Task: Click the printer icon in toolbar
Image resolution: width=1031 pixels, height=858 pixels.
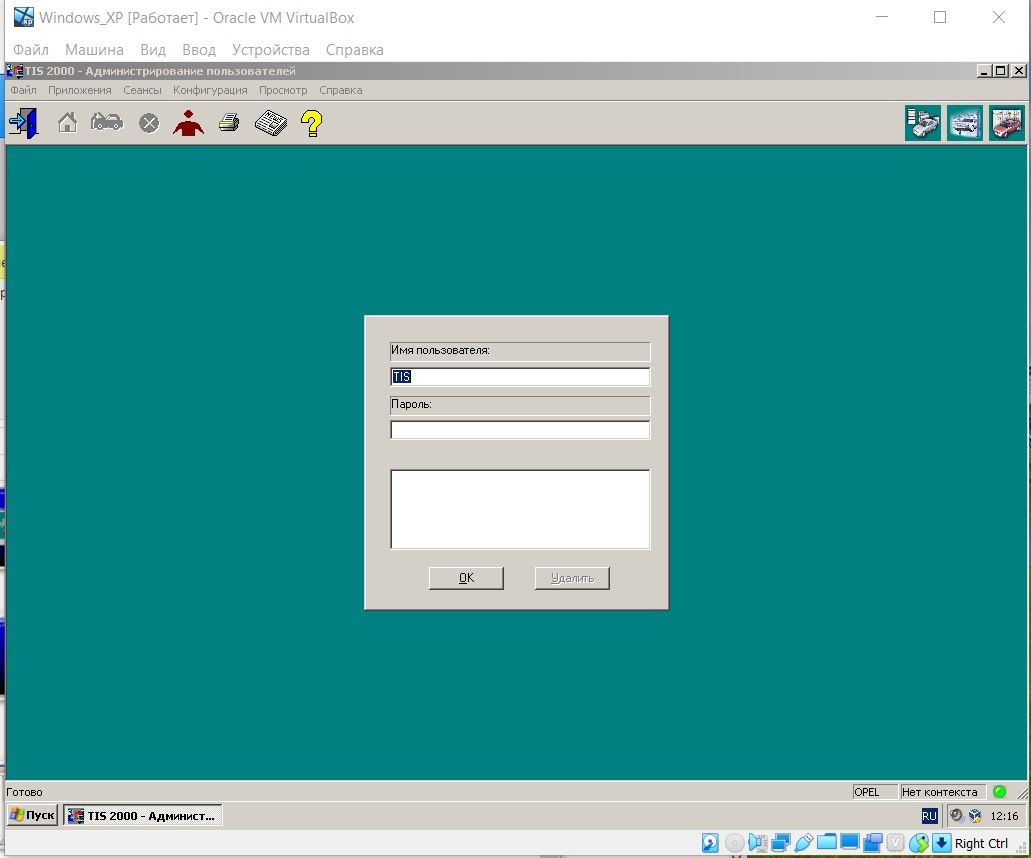Action: (x=229, y=122)
